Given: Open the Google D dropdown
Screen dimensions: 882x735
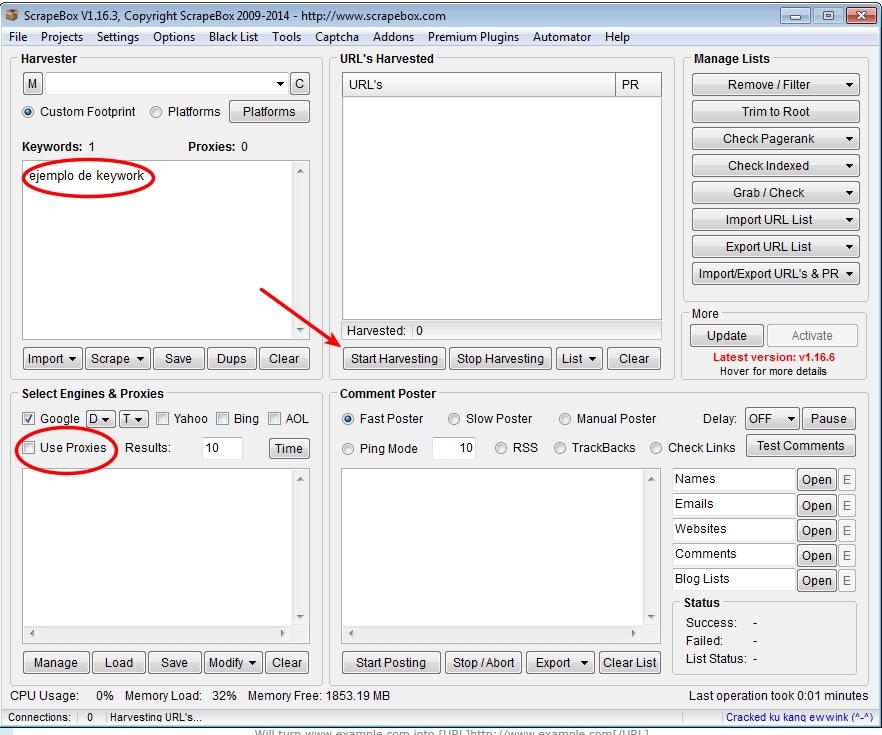Looking at the screenshot, I should click(100, 419).
